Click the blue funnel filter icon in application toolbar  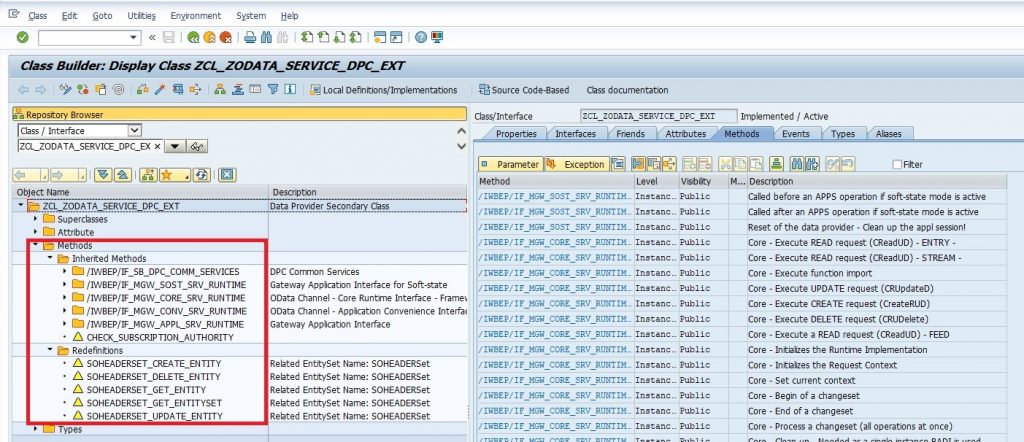click(x=273, y=89)
